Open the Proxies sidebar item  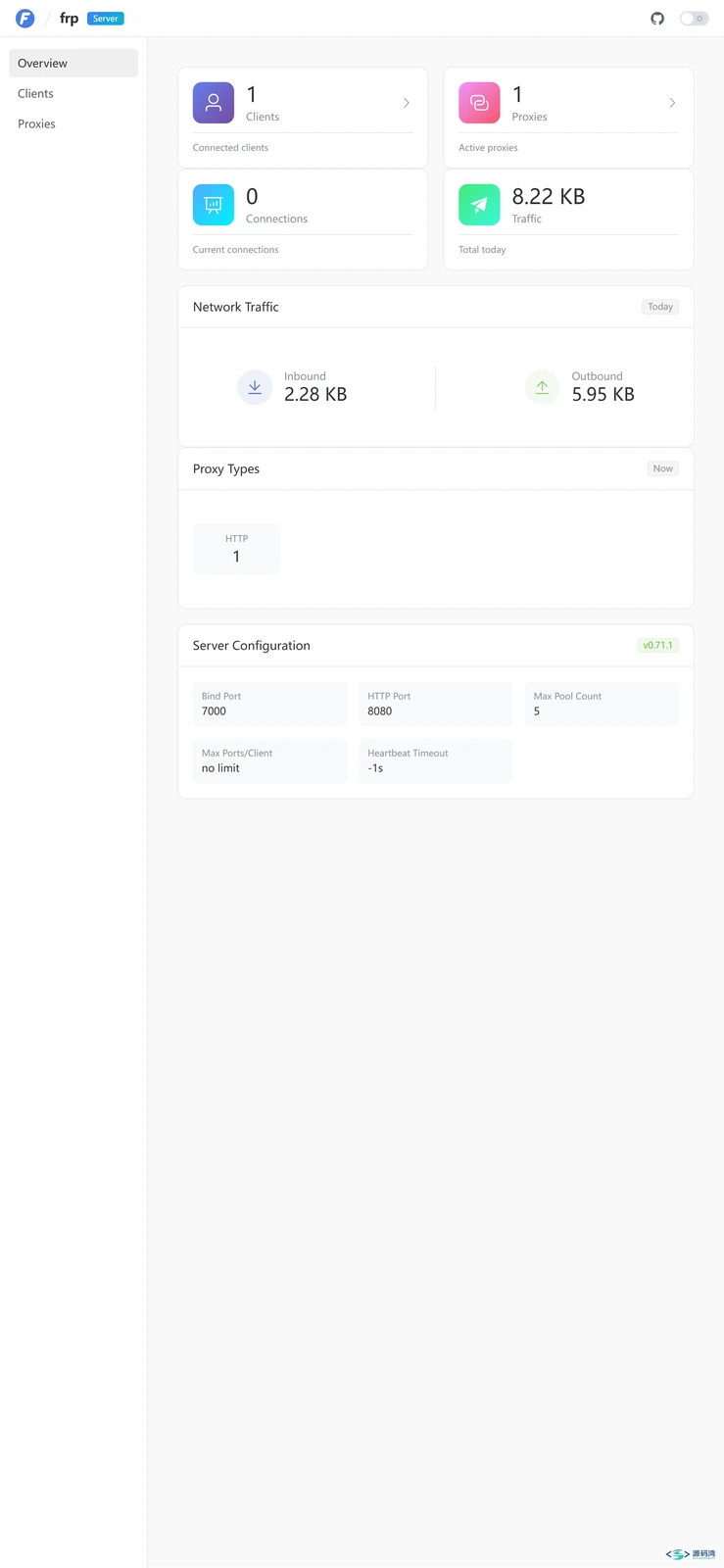click(73, 123)
